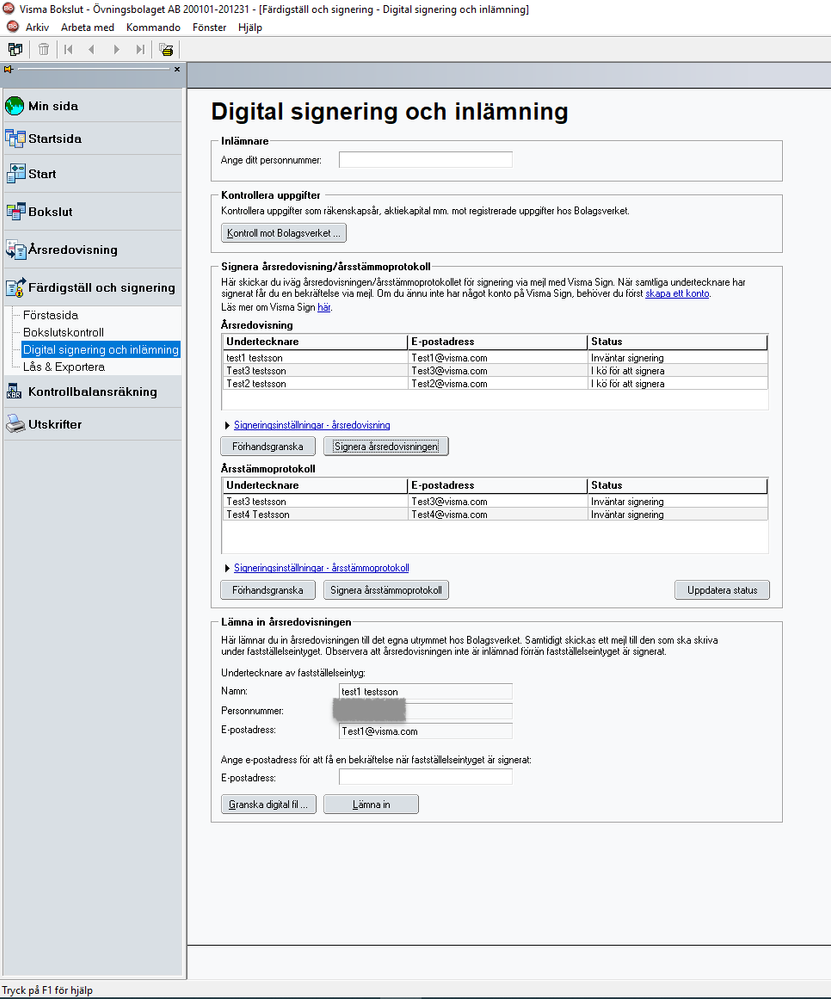Open Utskrifter using the printer icon
831x999 pixels.
(14, 425)
